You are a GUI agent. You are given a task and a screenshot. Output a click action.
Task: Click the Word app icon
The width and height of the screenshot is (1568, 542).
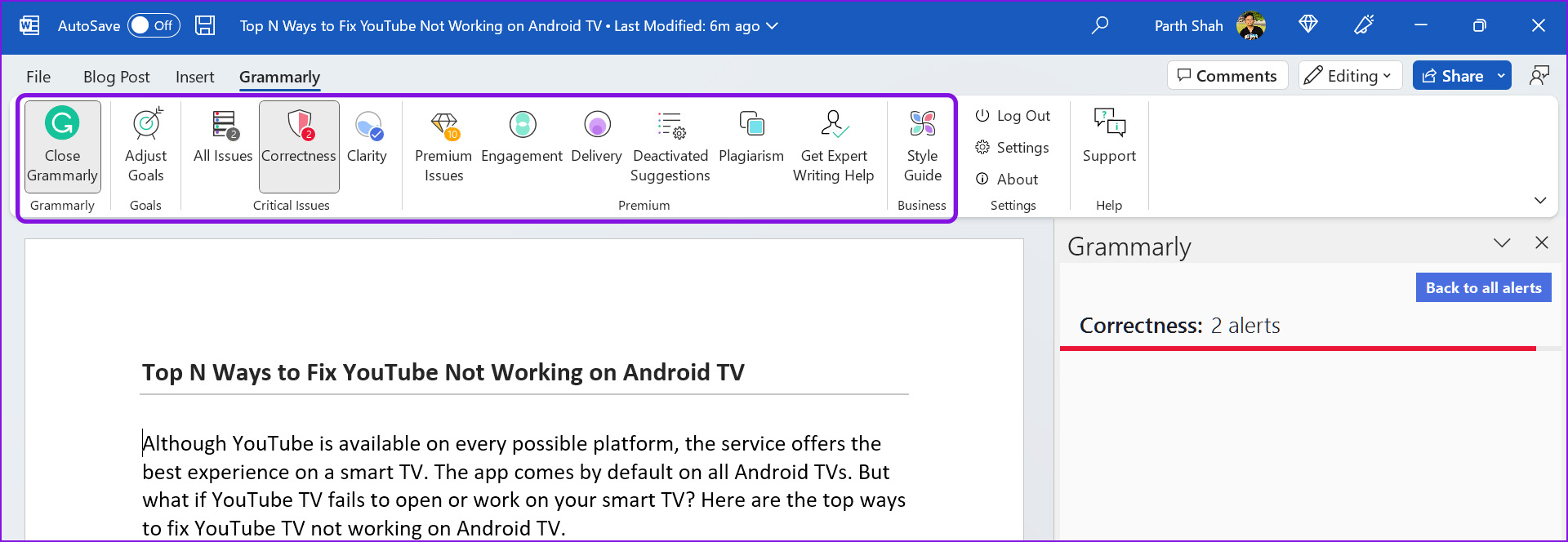[x=29, y=25]
